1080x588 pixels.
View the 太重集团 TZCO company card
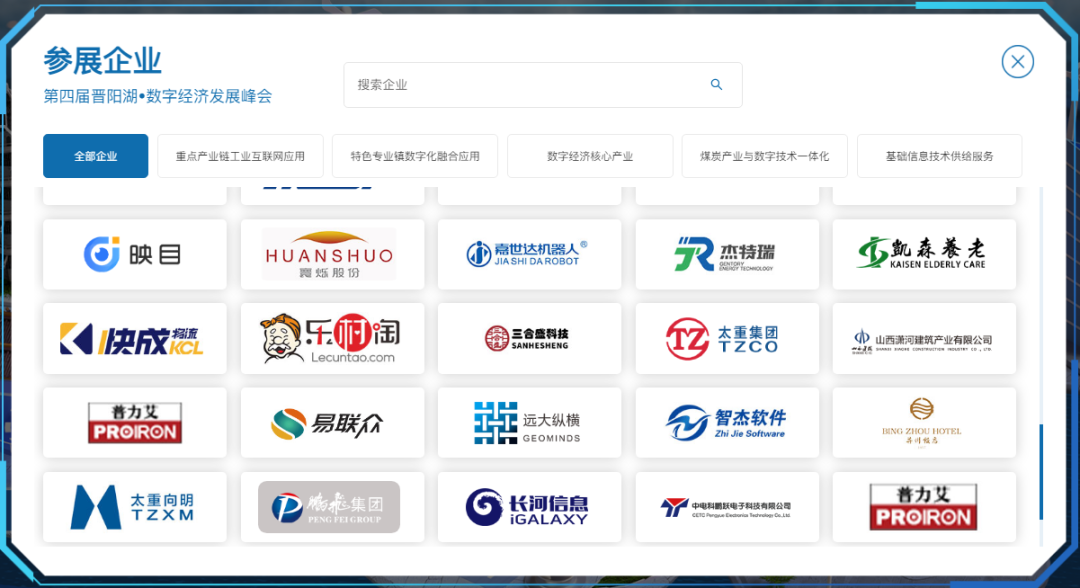(x=727, y=339)
